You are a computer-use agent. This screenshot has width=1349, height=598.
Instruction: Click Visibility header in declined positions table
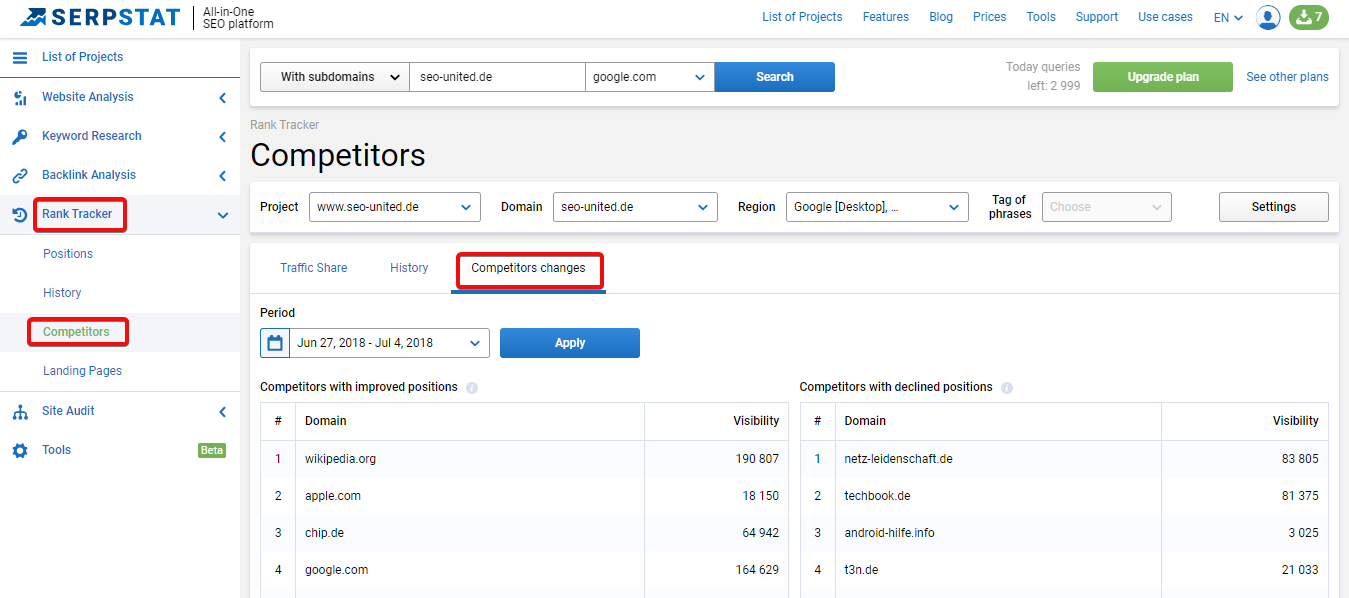tap(1296, 421)
